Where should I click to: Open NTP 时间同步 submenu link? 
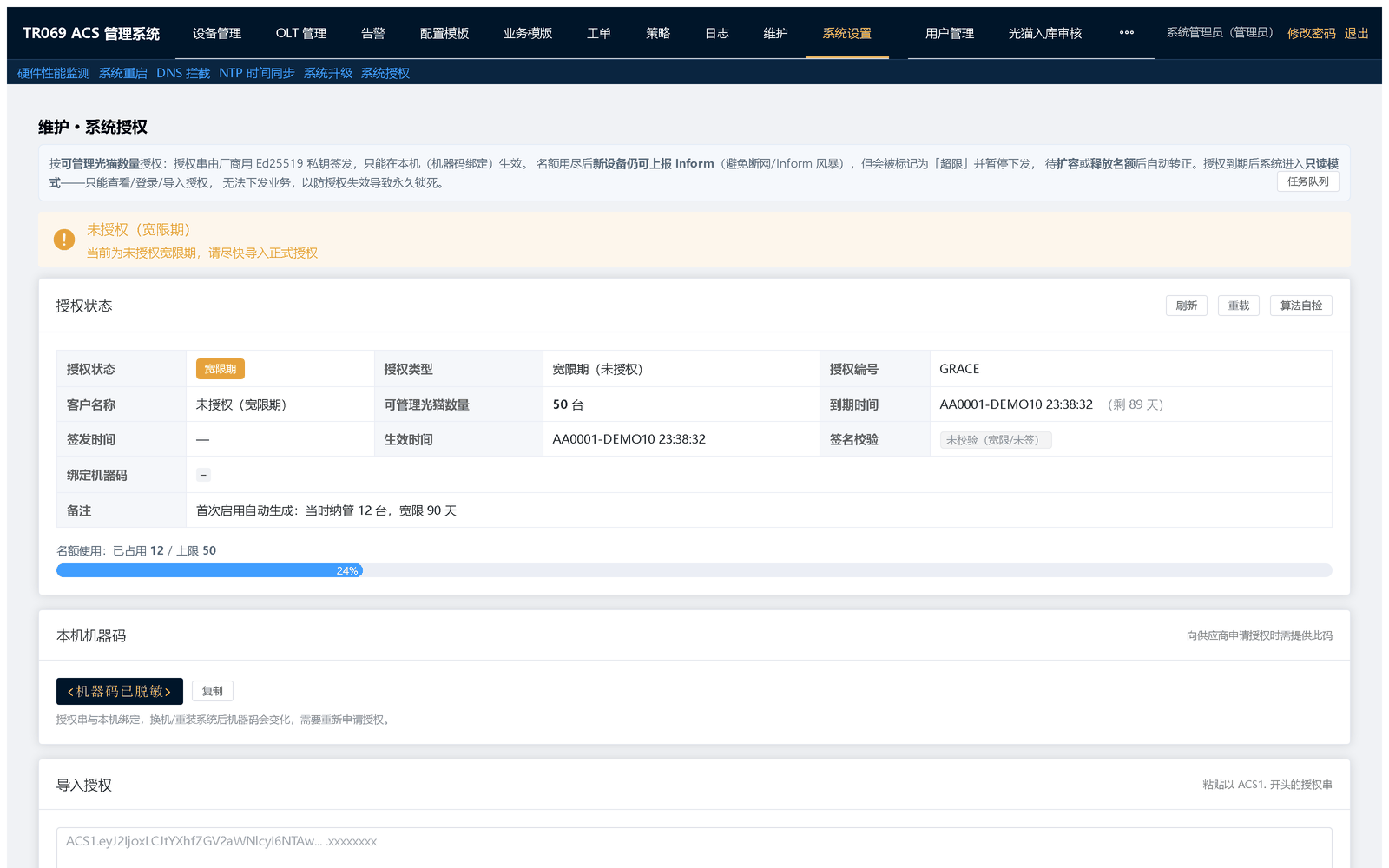(x=257, y=73)
